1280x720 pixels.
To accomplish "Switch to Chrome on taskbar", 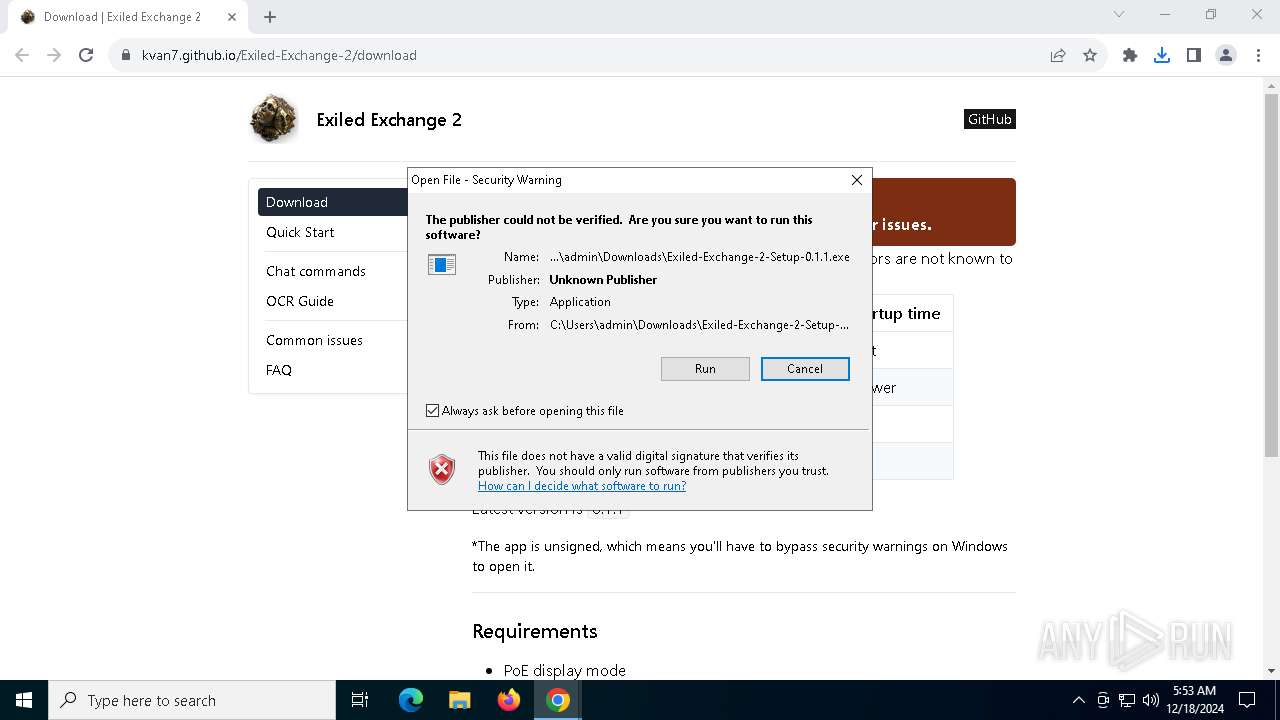I will tap(558, 700).
